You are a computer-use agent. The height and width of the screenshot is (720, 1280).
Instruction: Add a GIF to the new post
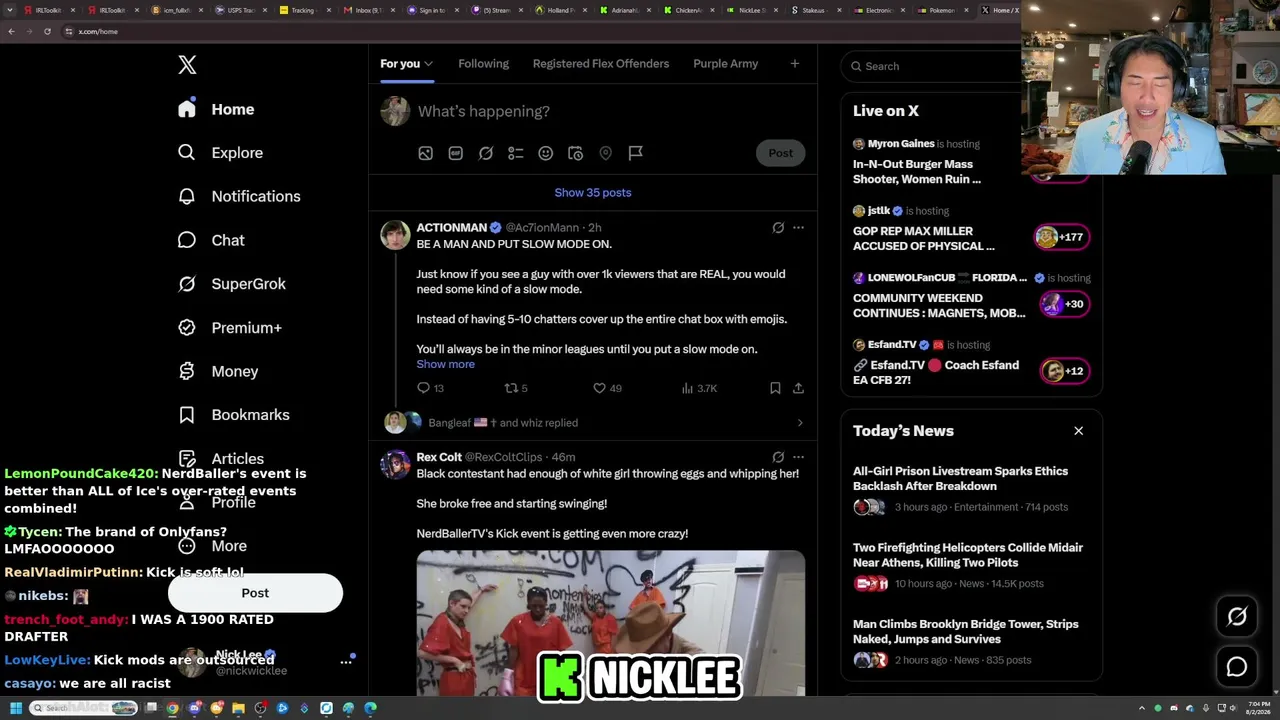456,153
